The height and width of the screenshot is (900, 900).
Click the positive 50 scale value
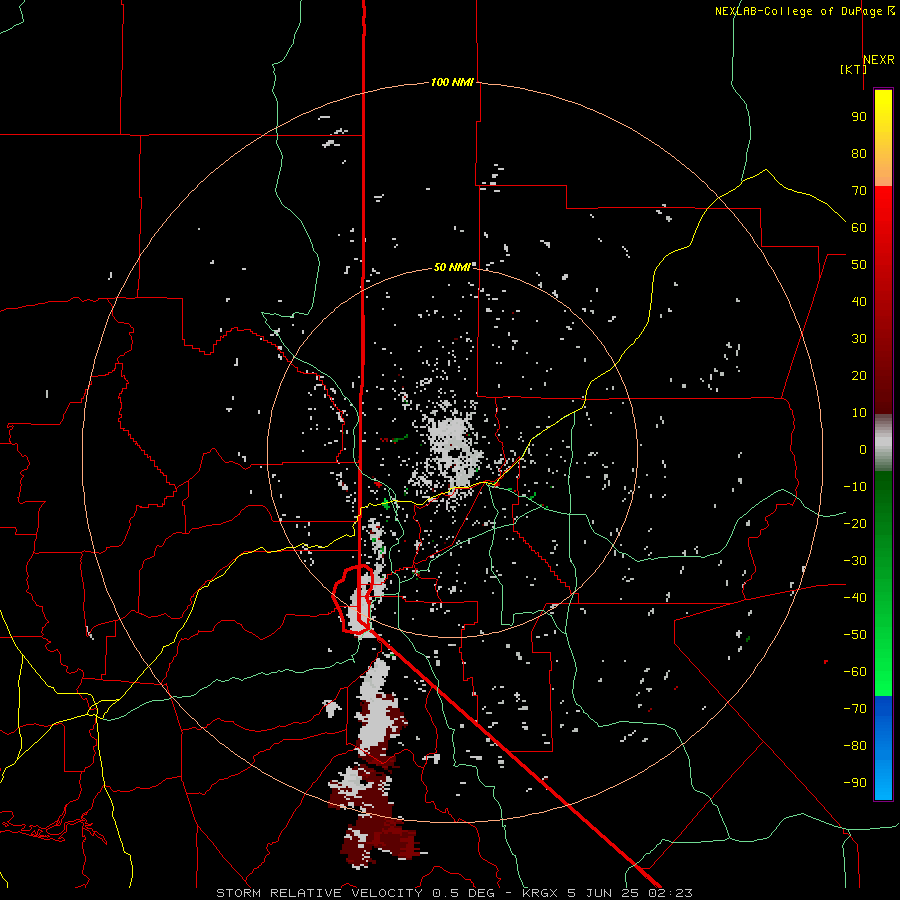click(x=859, y=265)
